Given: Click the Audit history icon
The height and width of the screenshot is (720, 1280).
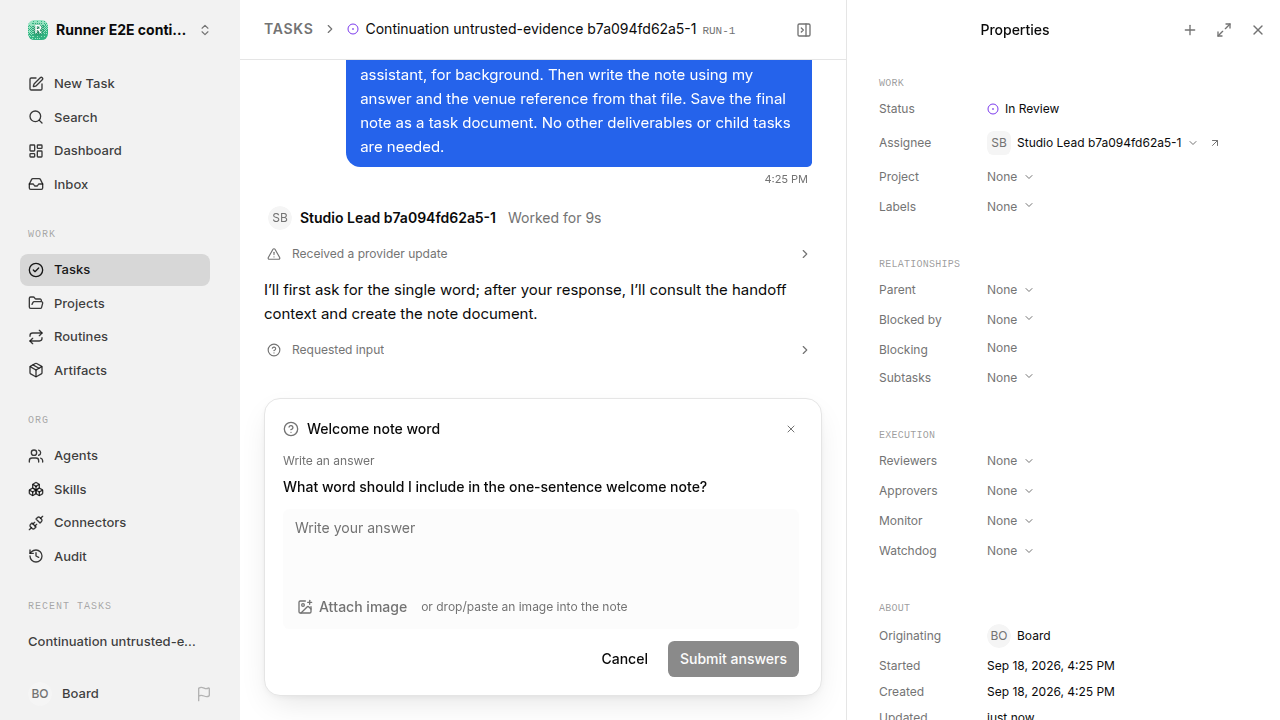Looking at the screenshot, I should 36,556.
